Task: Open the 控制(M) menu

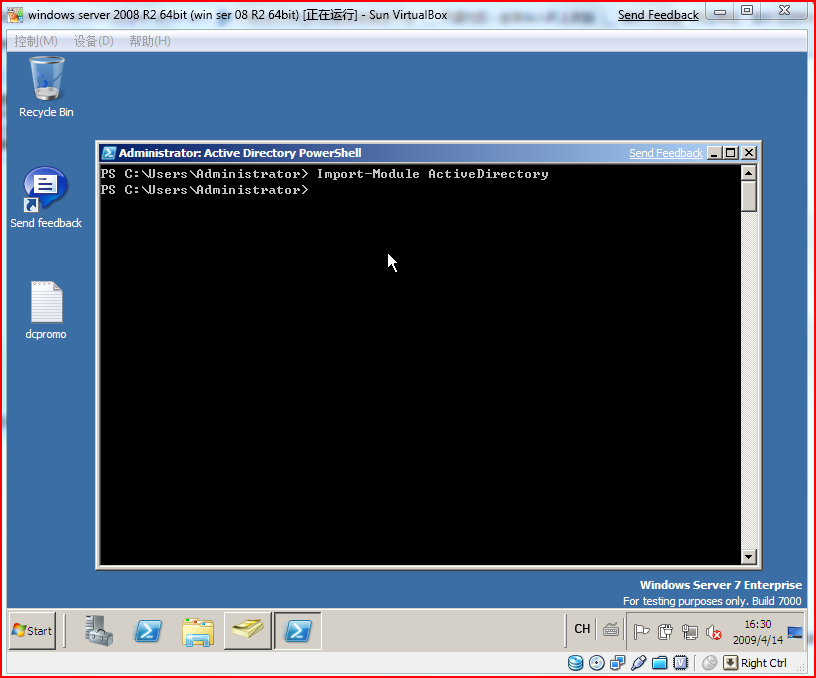Action: [x=36, y=41]
